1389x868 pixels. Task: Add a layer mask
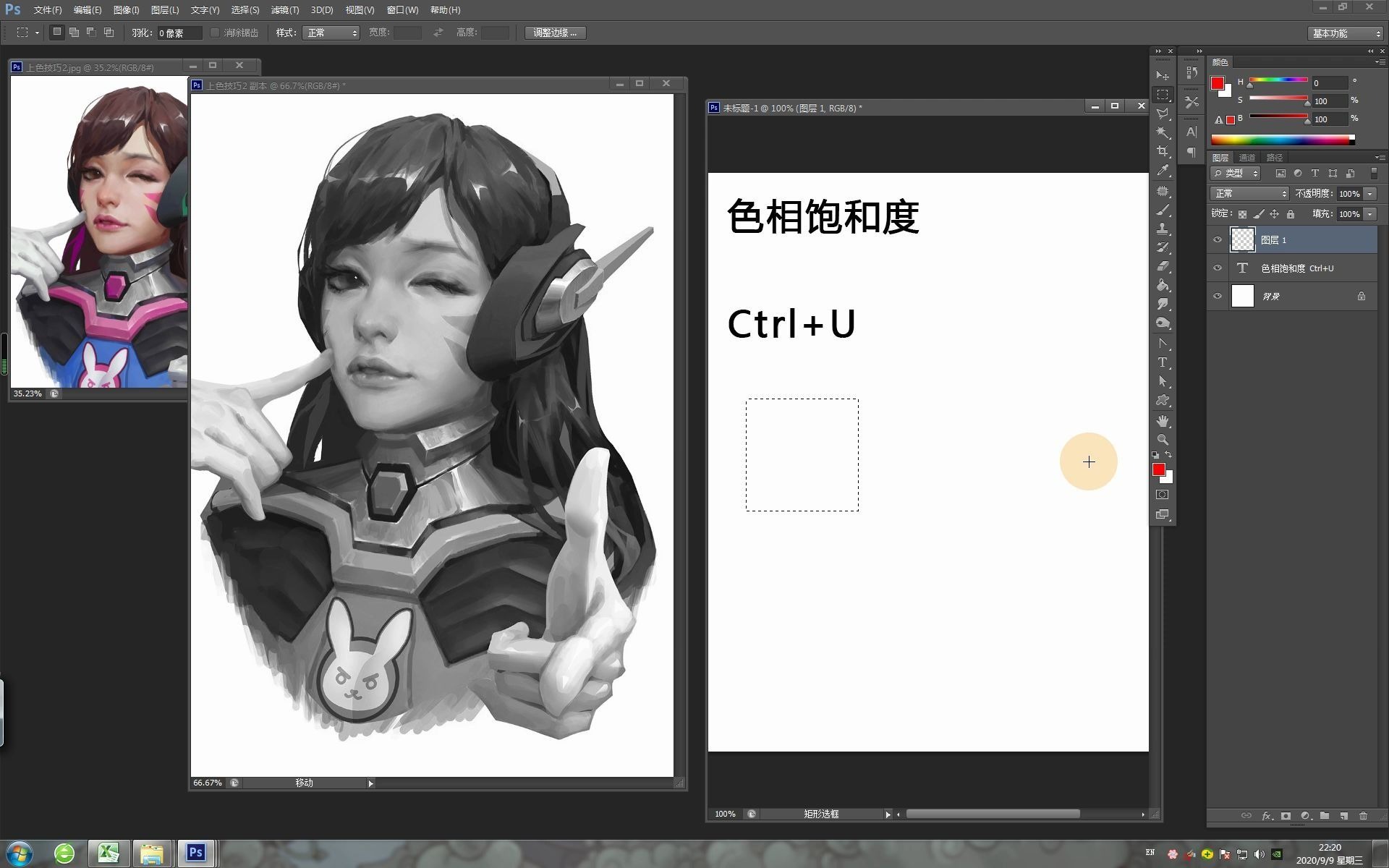[1286, 816]
